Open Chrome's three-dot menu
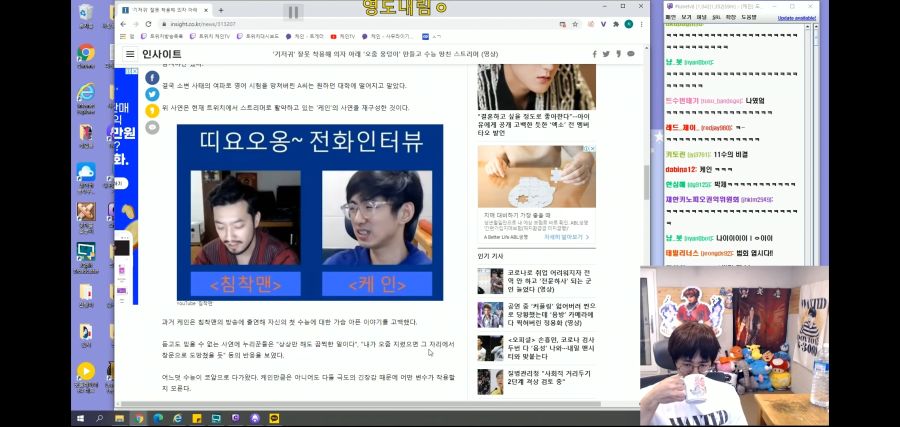Image resolution: width=900 pixels, height=427 pixels. point(641,24)
